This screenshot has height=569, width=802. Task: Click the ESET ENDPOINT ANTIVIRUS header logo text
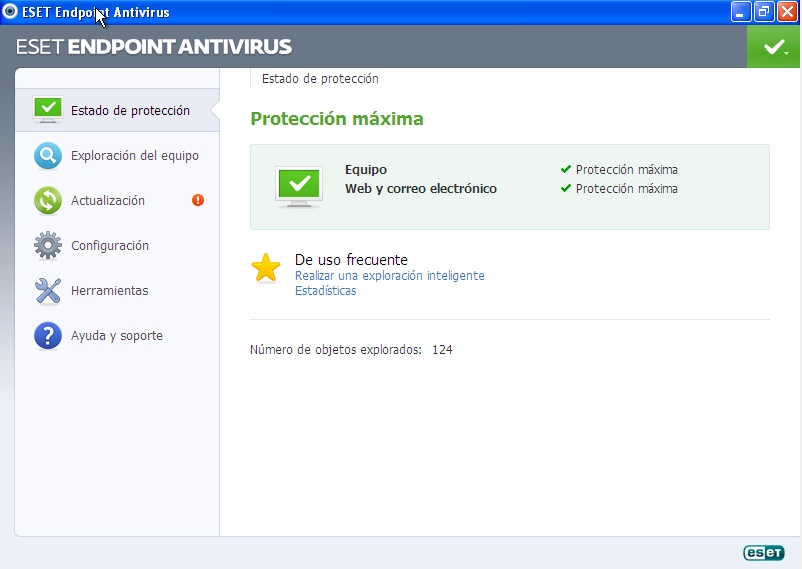154,47
